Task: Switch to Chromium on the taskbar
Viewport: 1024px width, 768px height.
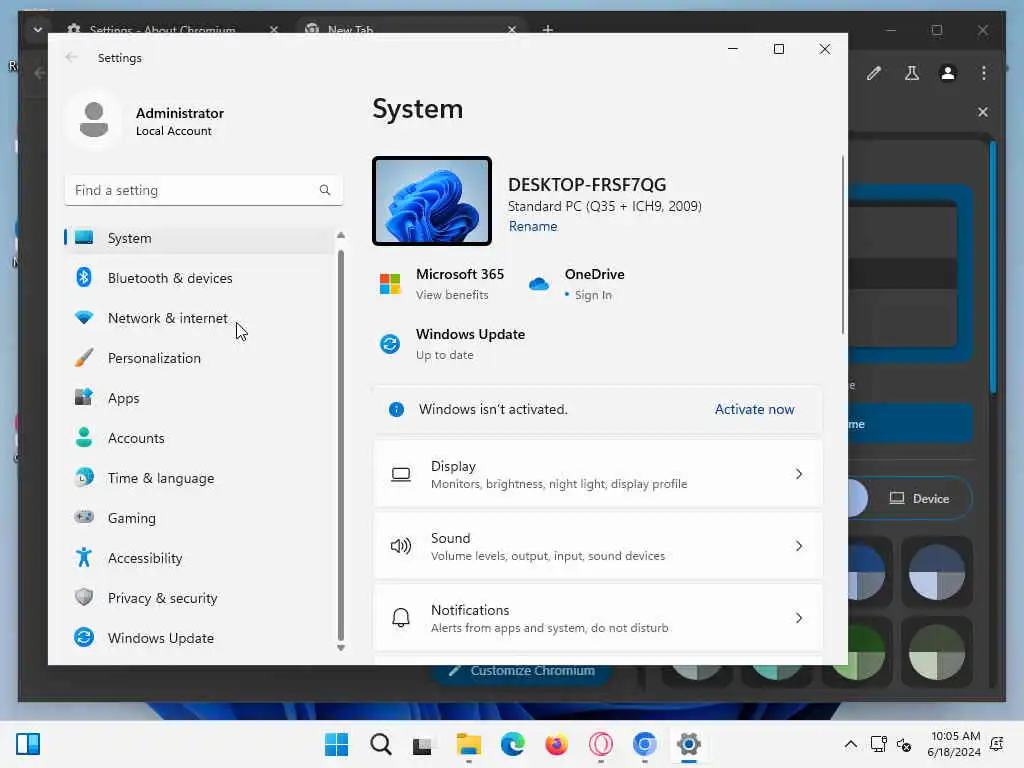Action: [645, 744]
